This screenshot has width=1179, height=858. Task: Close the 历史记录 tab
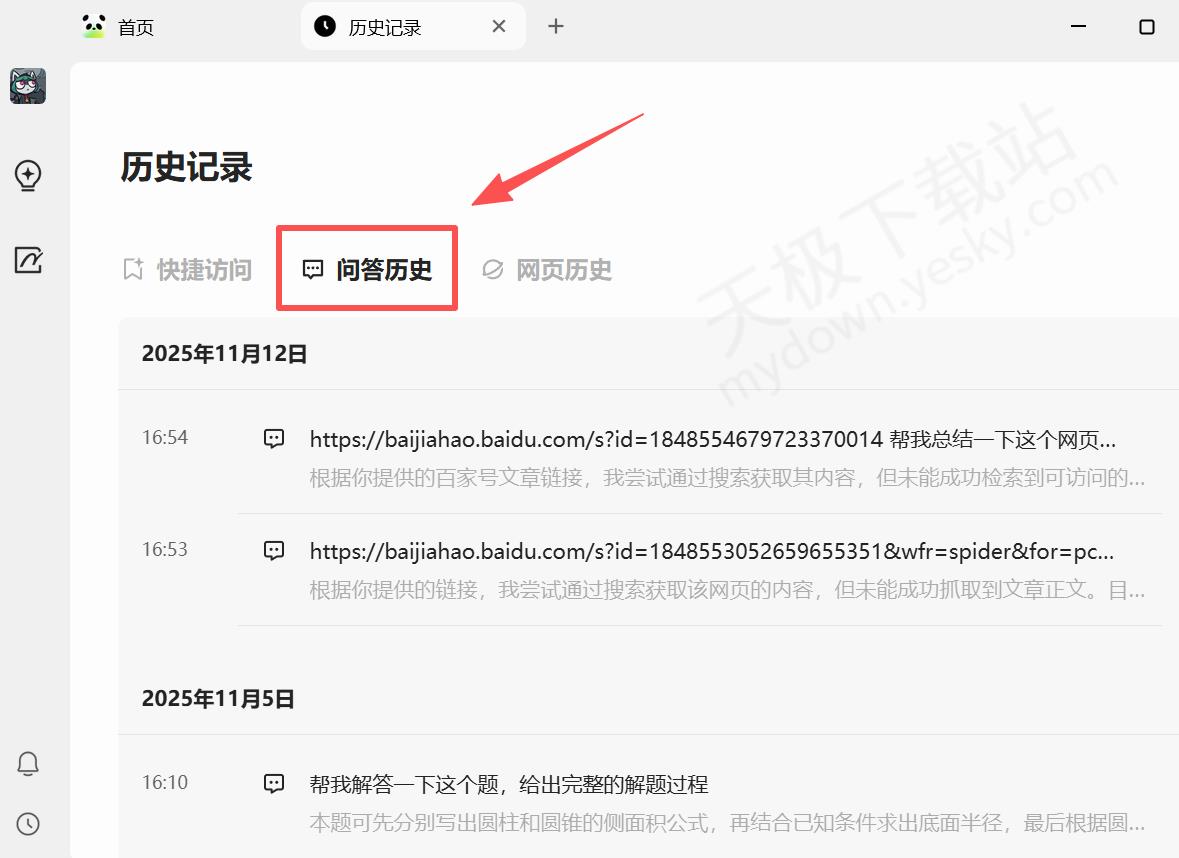click(x=498, y=27)
